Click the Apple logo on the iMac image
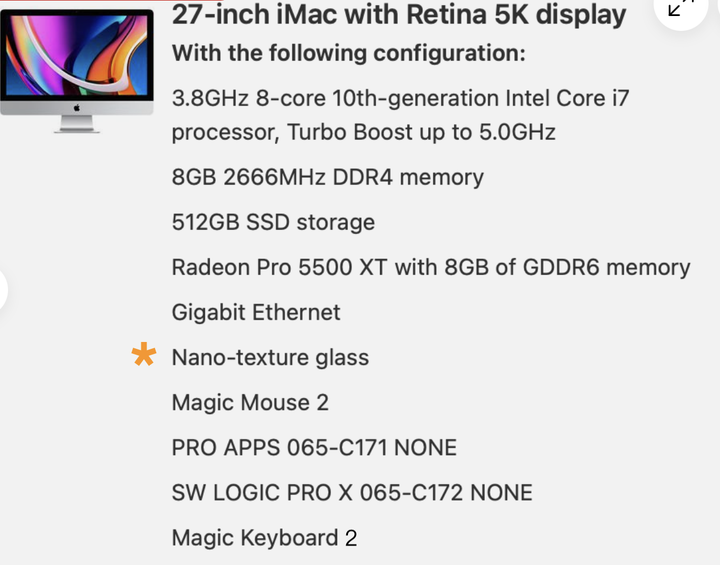Screen dimensions: 720x565 pyautogui.click(x=77, y=108)
